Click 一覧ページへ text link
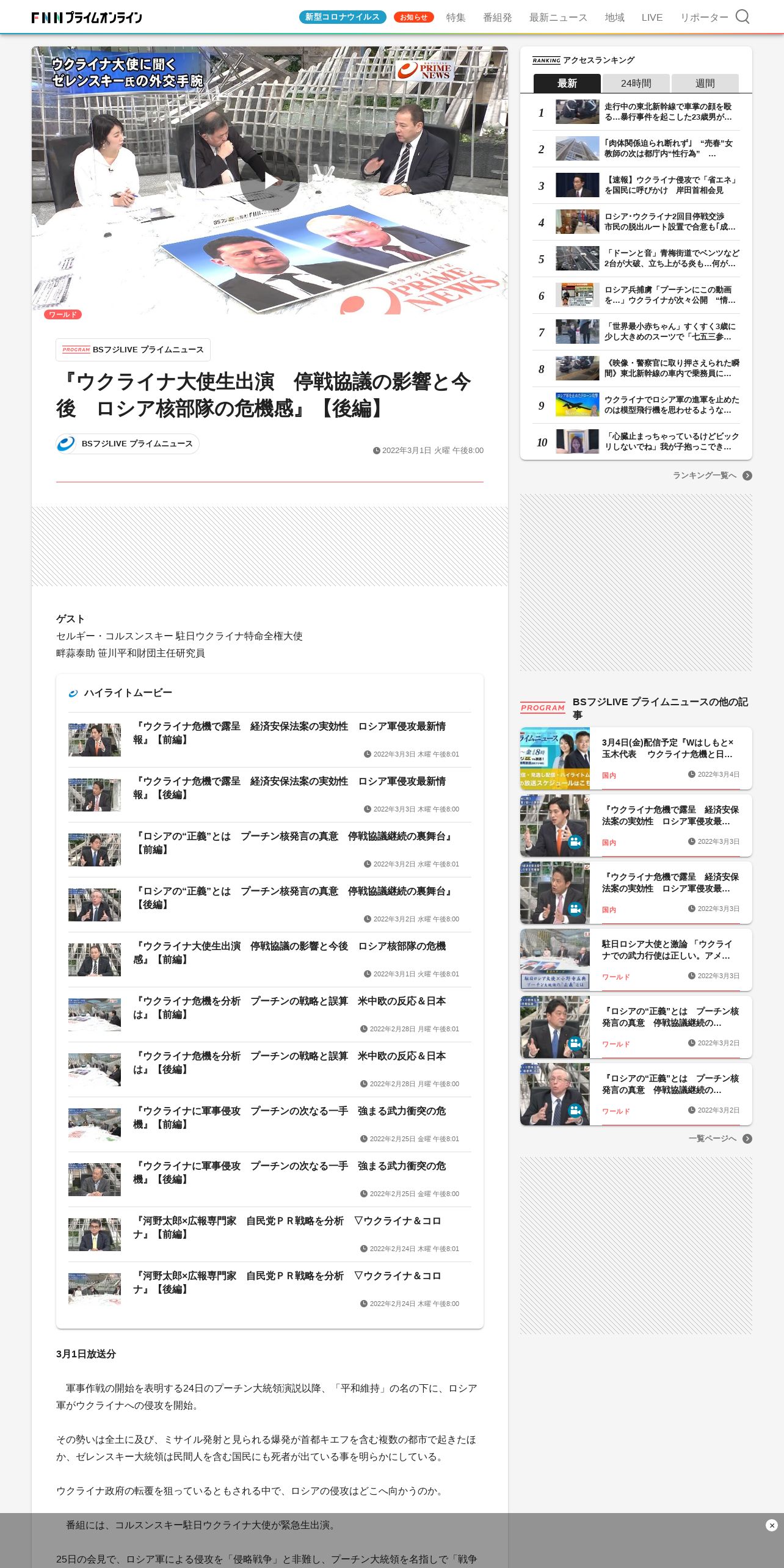 click(712, 1139)
